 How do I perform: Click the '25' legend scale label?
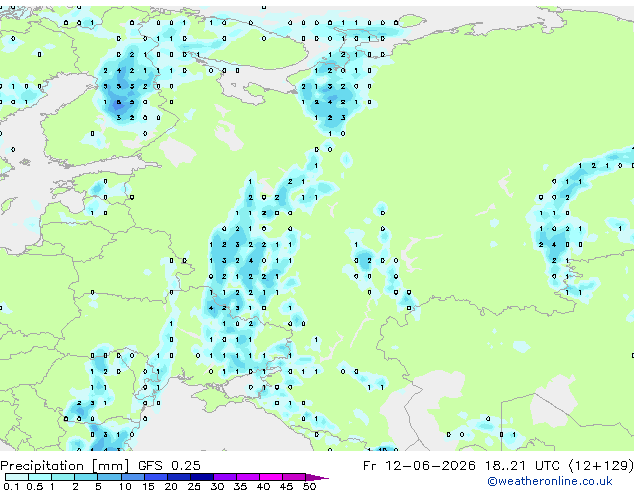[194, 486]
